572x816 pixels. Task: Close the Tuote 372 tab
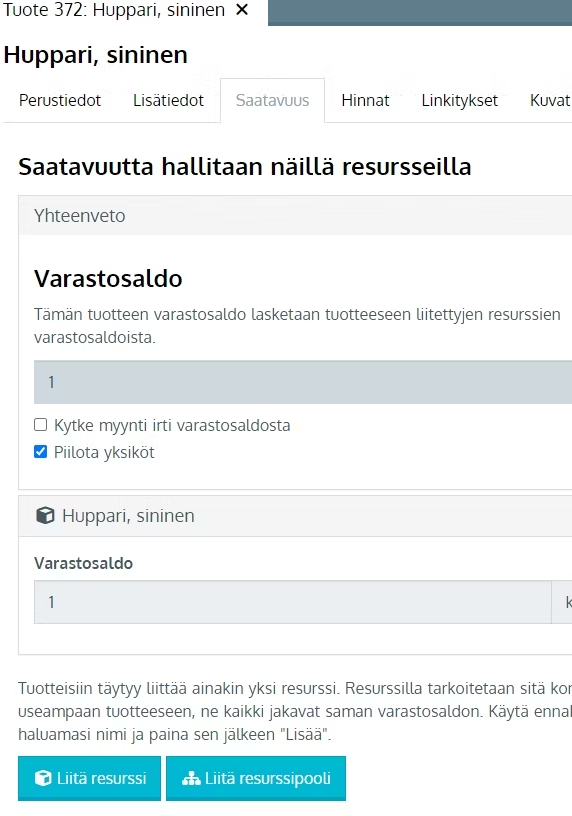(x=242, y=10)
